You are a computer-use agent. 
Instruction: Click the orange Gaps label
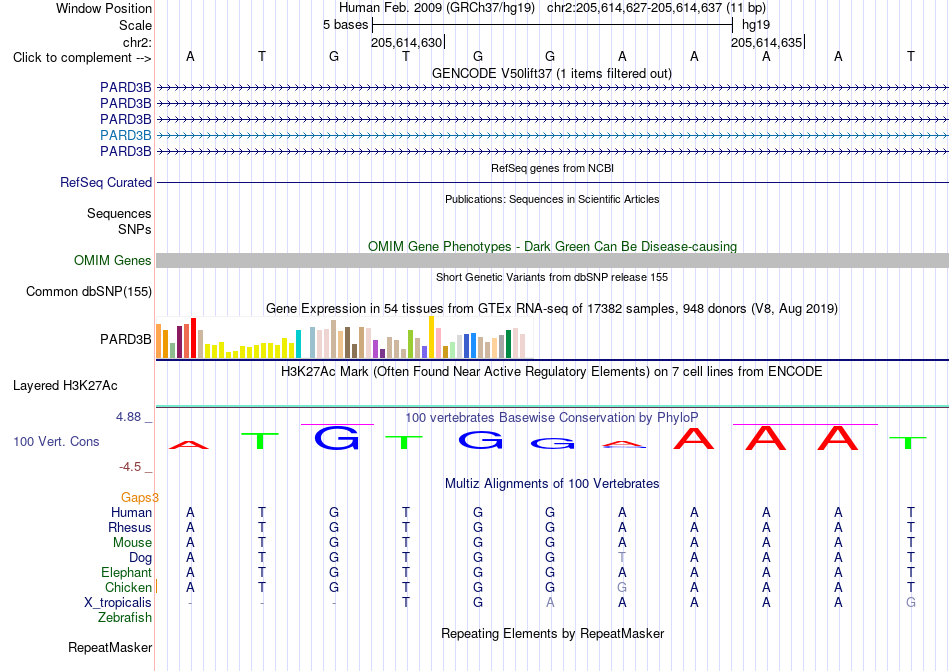pyautogui.click(x=139, y=497)
